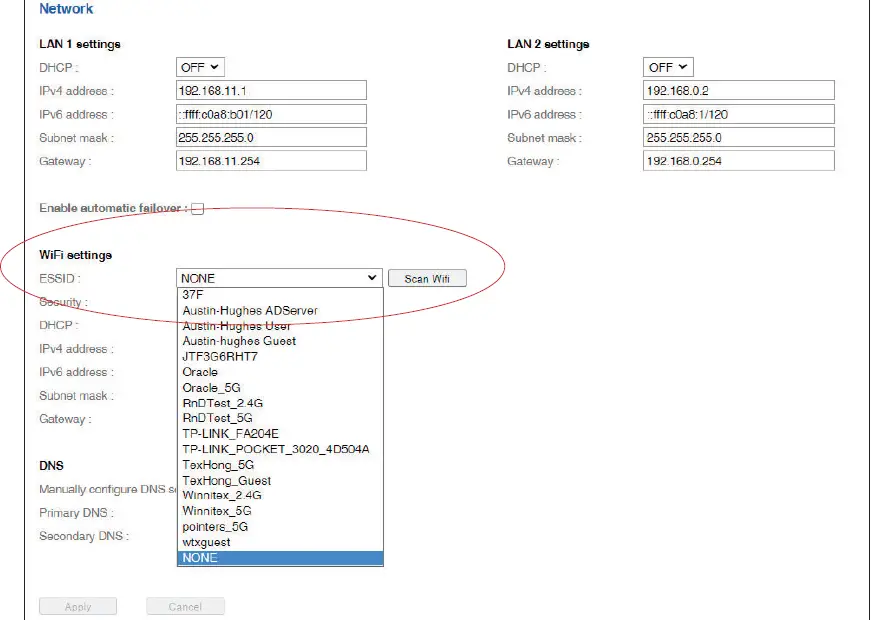Screen dimensions: 877x620
Task: Click the Secondary DNS label
Action: click(84, 536)
